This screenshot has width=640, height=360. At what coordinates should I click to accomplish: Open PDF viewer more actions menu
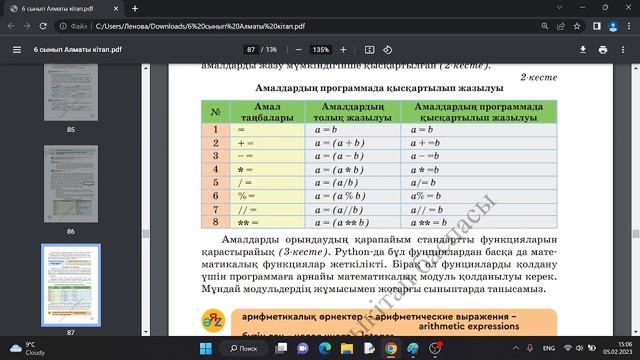(623, 50)
